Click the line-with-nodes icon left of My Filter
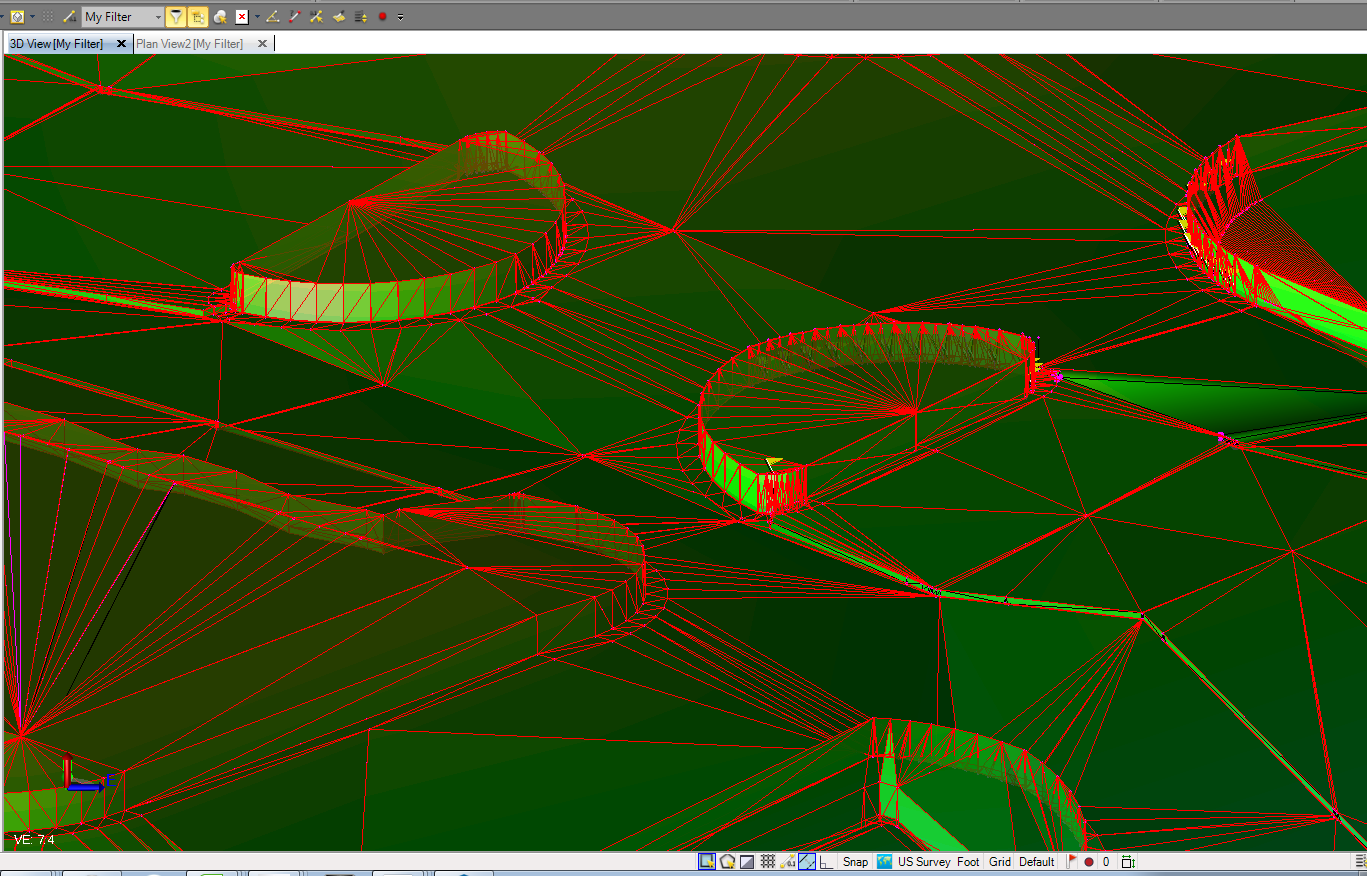 pos(69,17)
